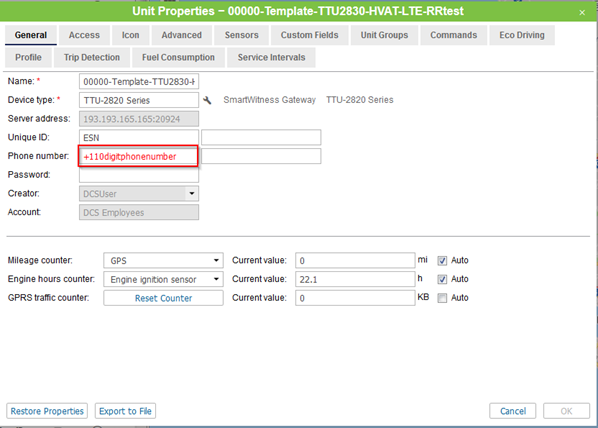Go to the Fuel Consumption tab
The image size is (598, 428).
(178, 58)
